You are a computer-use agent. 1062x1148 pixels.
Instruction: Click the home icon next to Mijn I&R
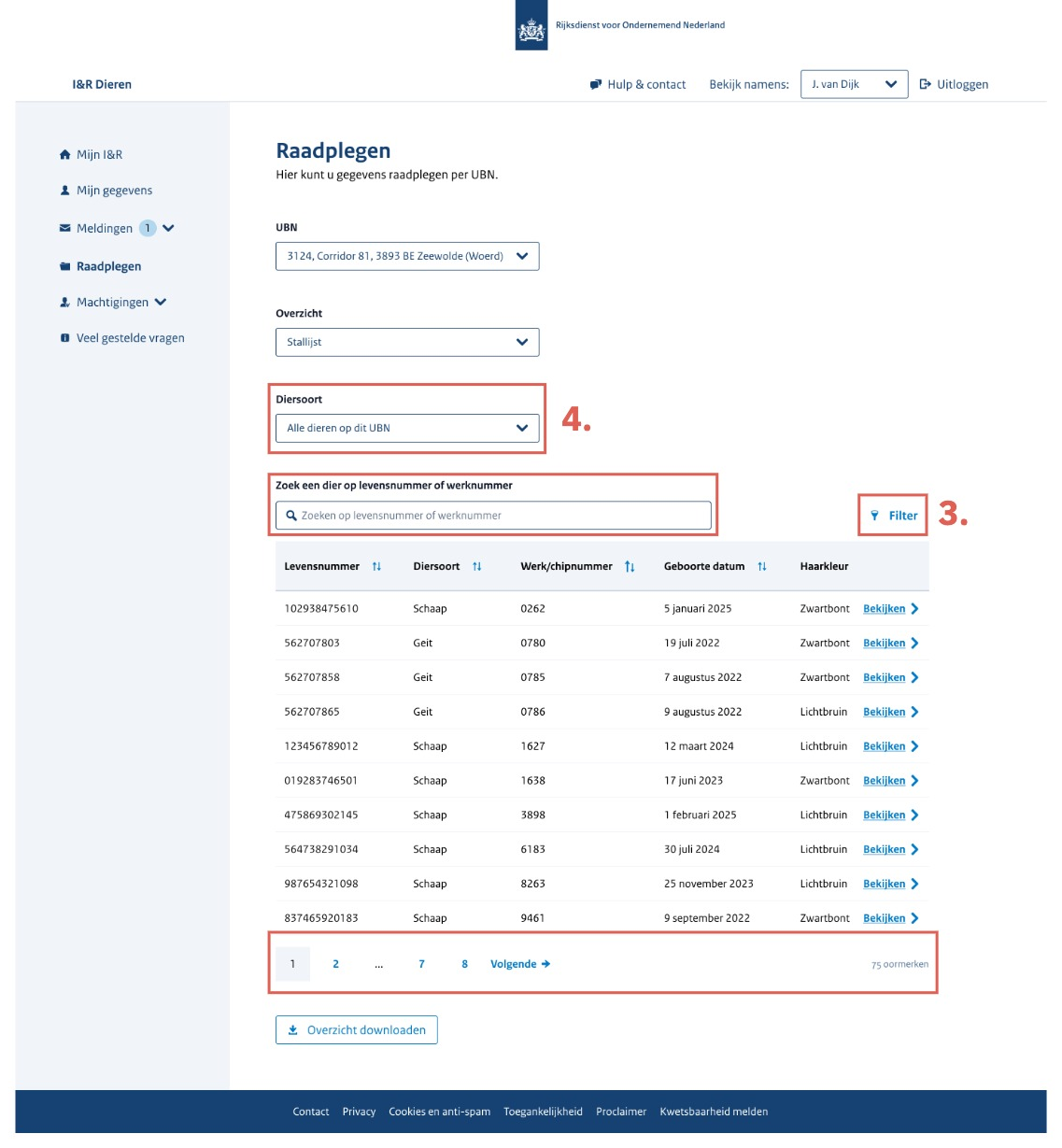[64, 155]
